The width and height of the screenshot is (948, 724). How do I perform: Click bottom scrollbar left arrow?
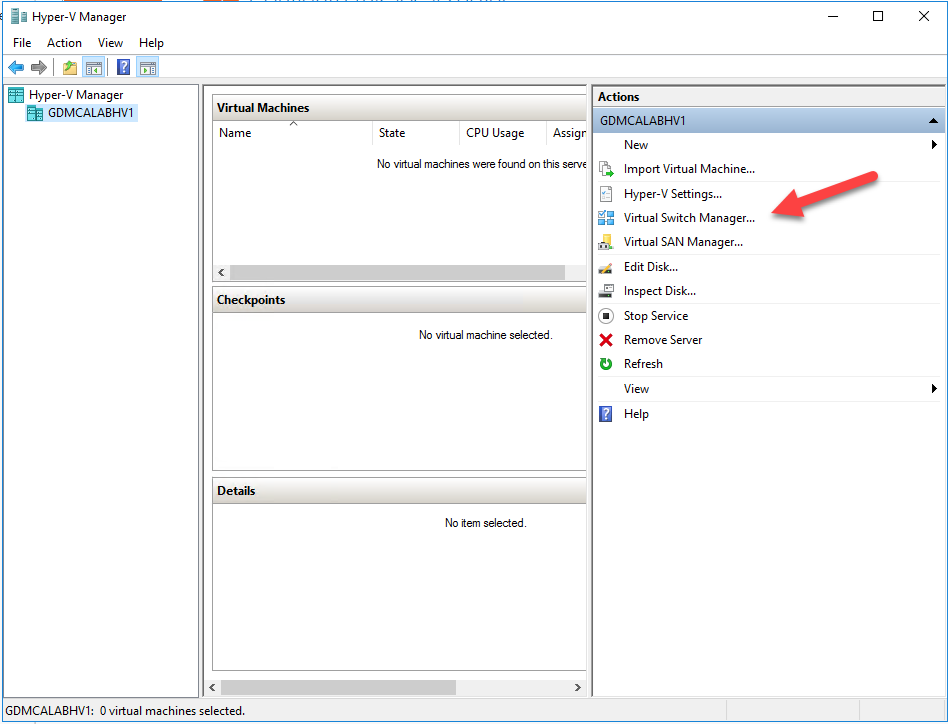click(212, 688)
